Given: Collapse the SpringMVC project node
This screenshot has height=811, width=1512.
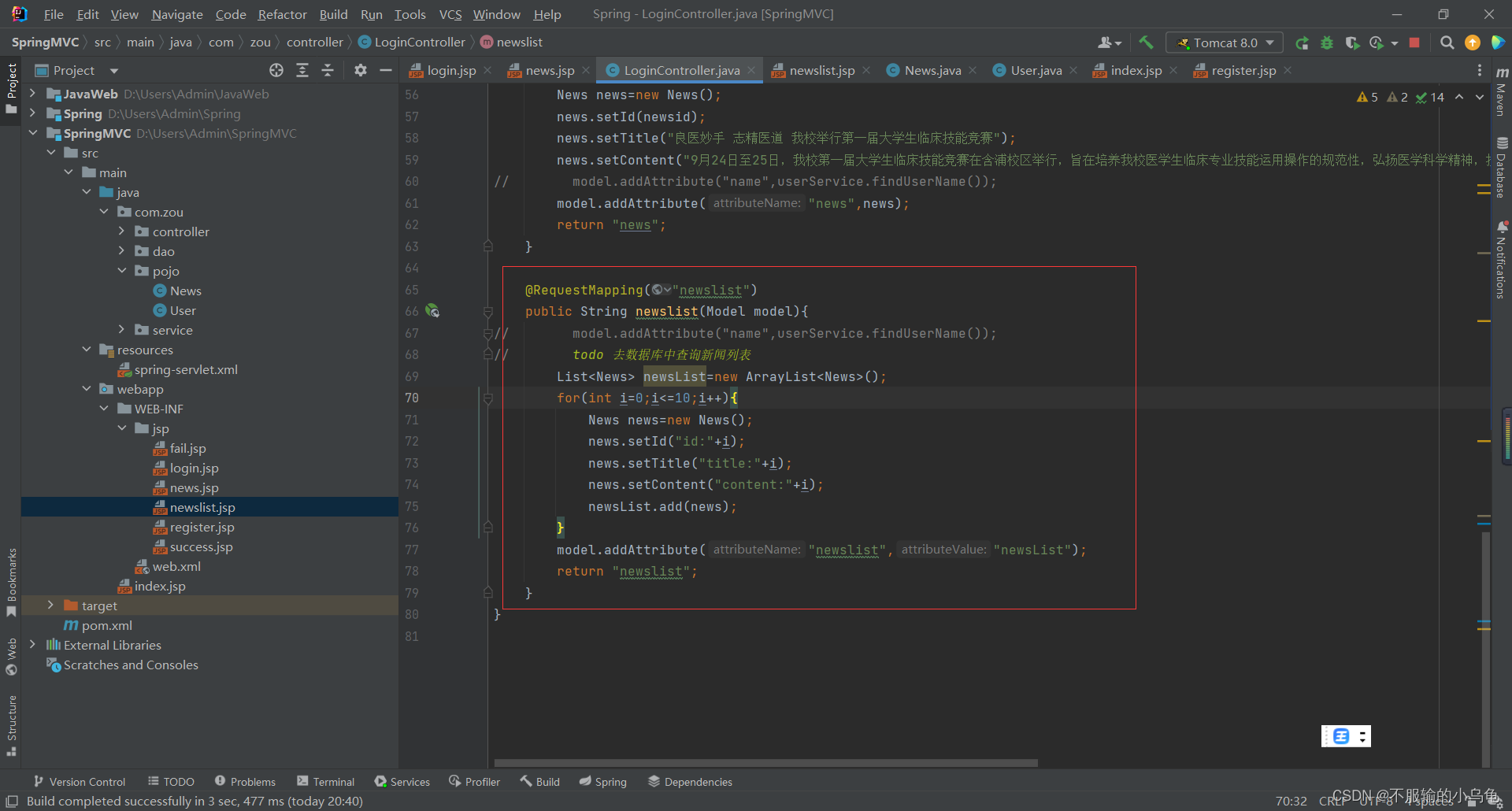Looking at the screenshot, I should [x=32, y=133].
